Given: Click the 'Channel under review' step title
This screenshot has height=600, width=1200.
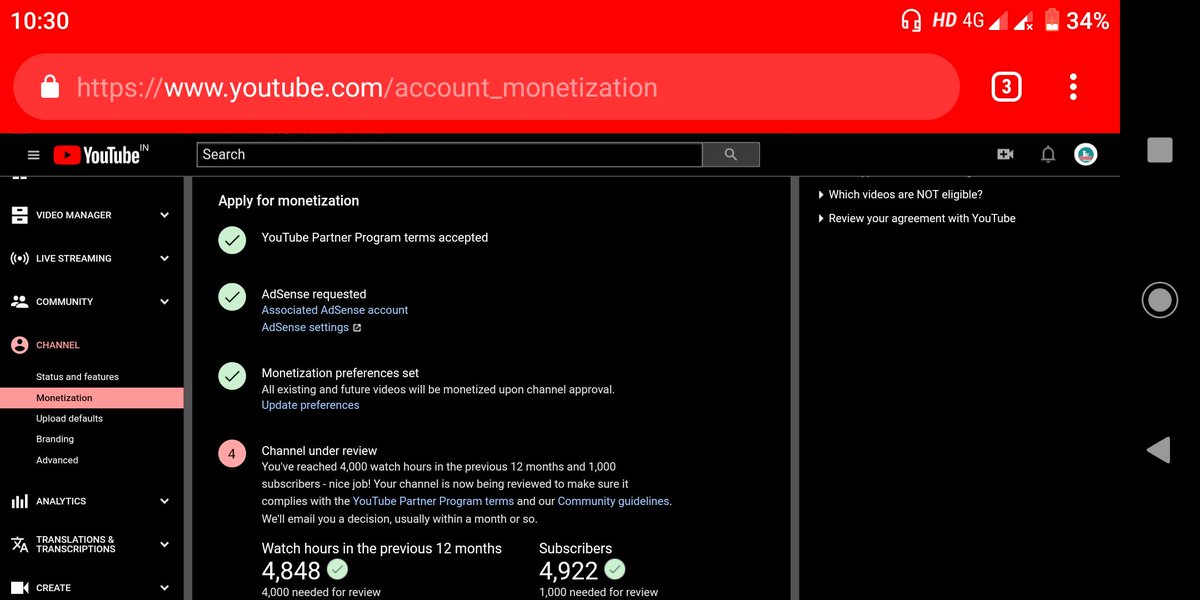Looking at the screenshot, I should (319, 451).
